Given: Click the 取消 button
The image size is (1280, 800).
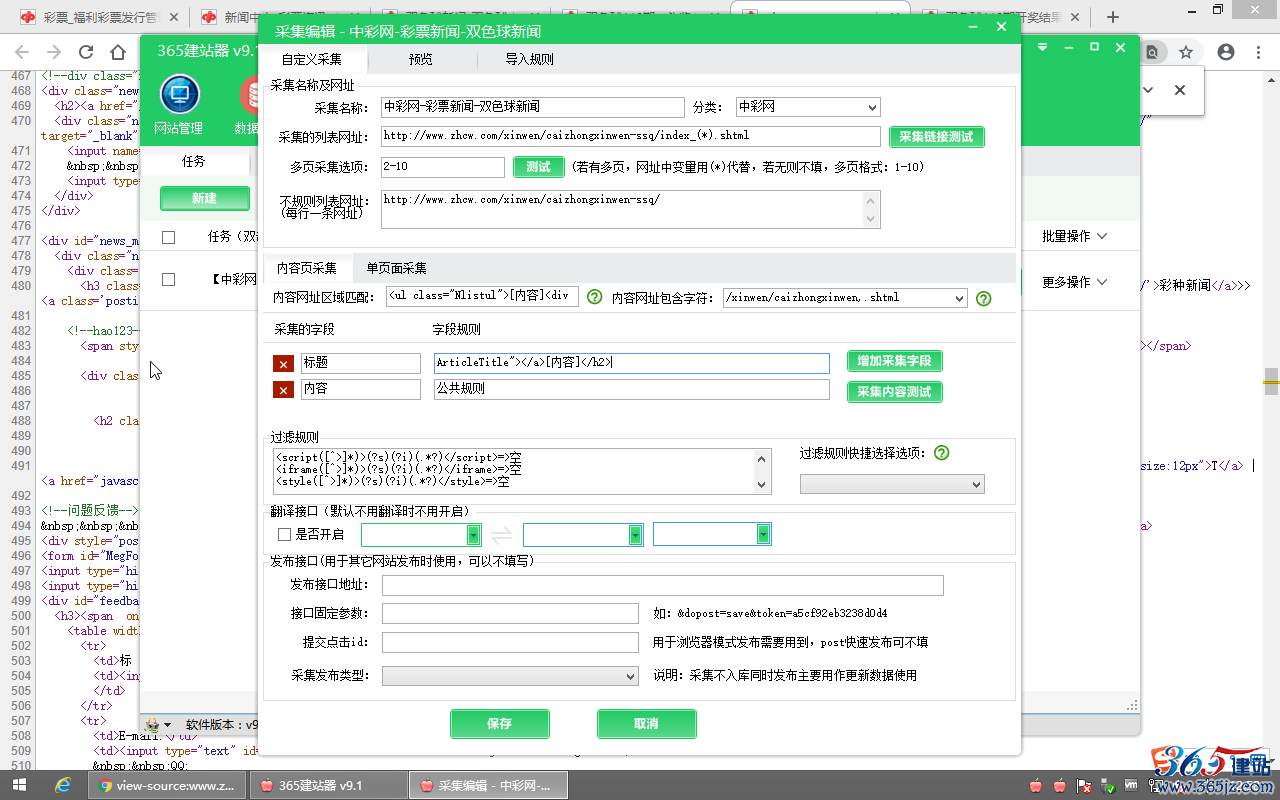Looking at the screenshot, I should click(x=646, y=724).
